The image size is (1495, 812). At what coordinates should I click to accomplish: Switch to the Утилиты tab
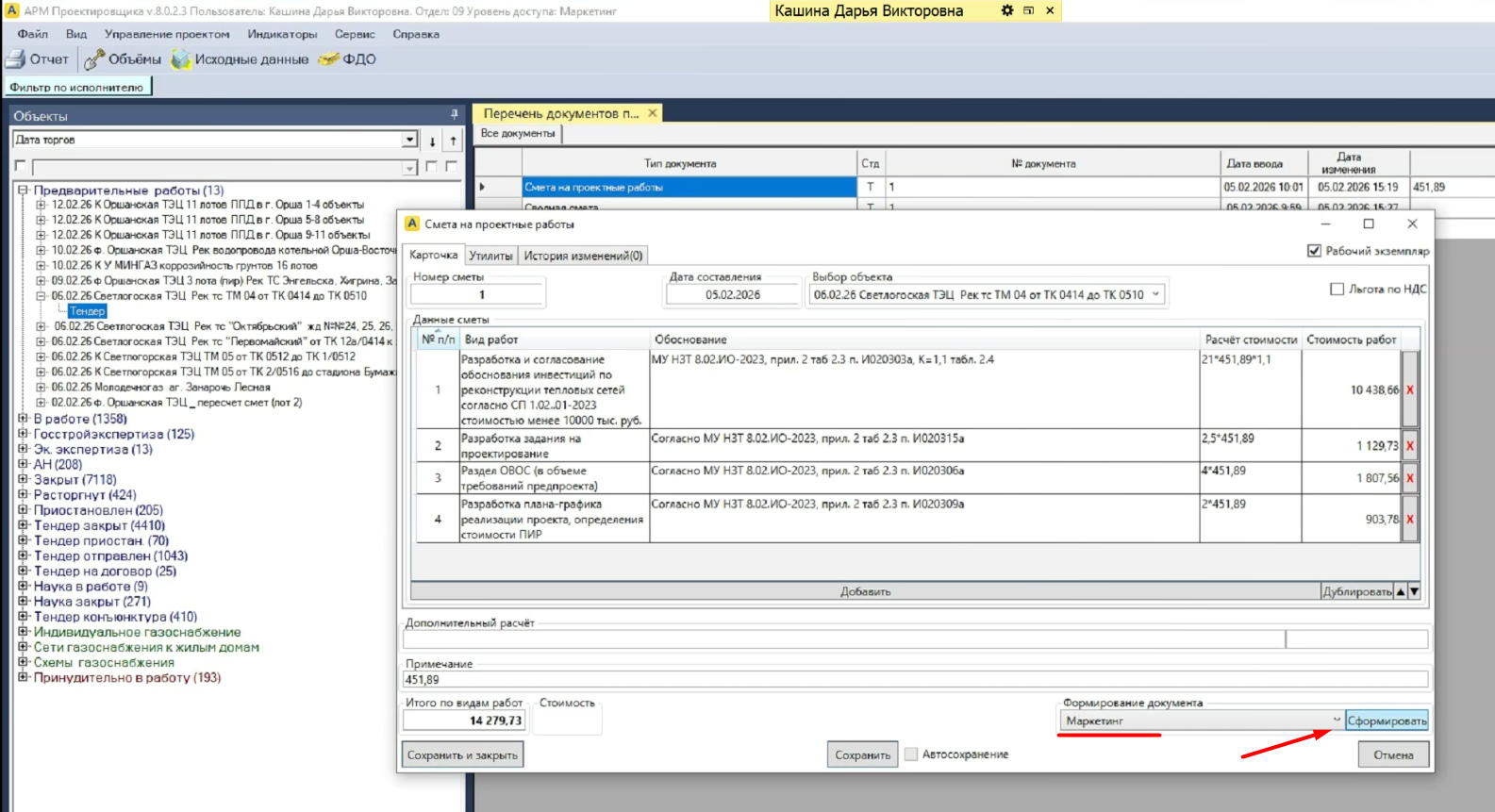coord(490,256)
